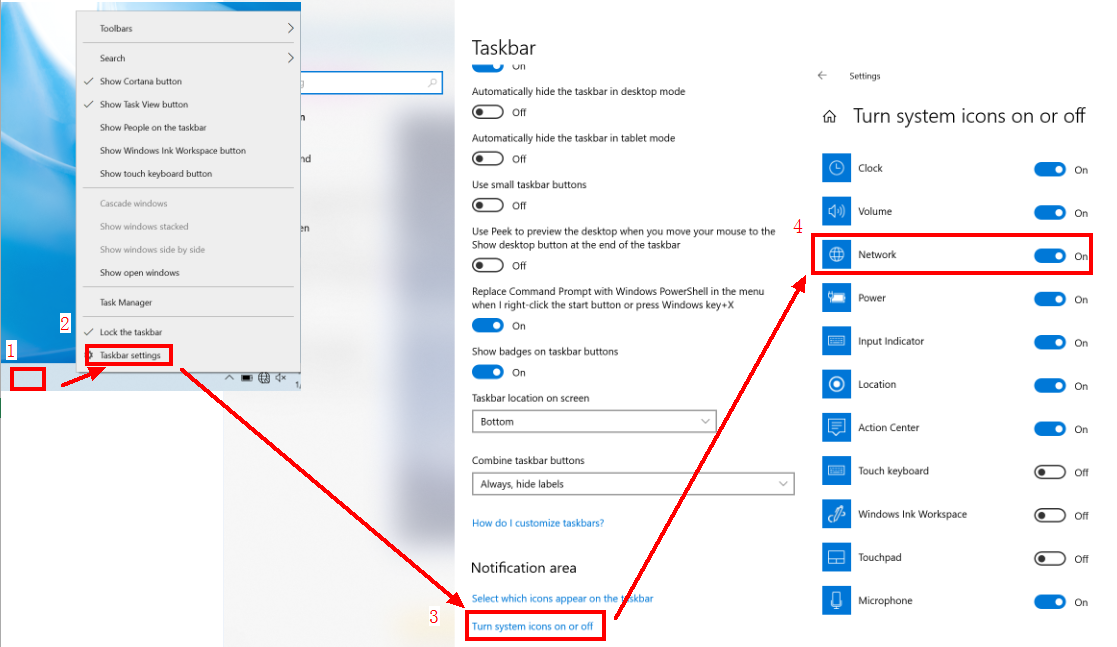Open 'Taskbar location on screen' dropdown
The image size is (1117, 647).
[x=594, y=422]
